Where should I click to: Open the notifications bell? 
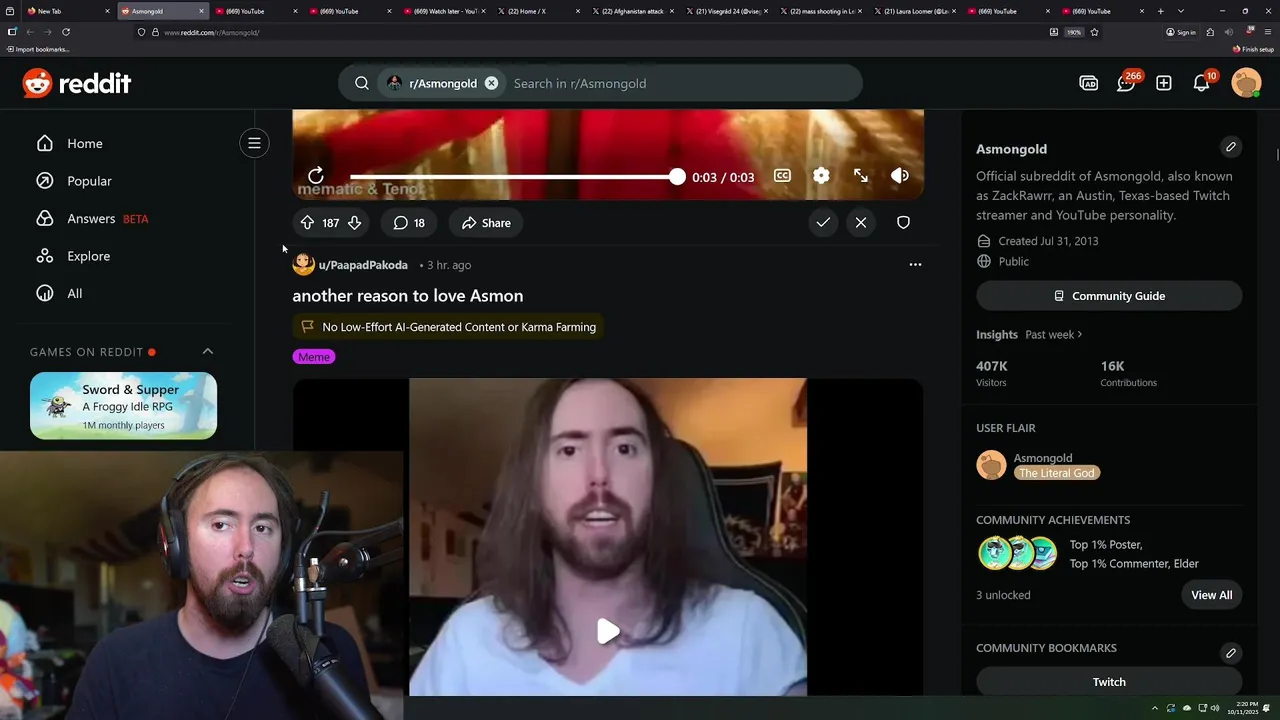pyautogui.click(x=1202, y=83)
